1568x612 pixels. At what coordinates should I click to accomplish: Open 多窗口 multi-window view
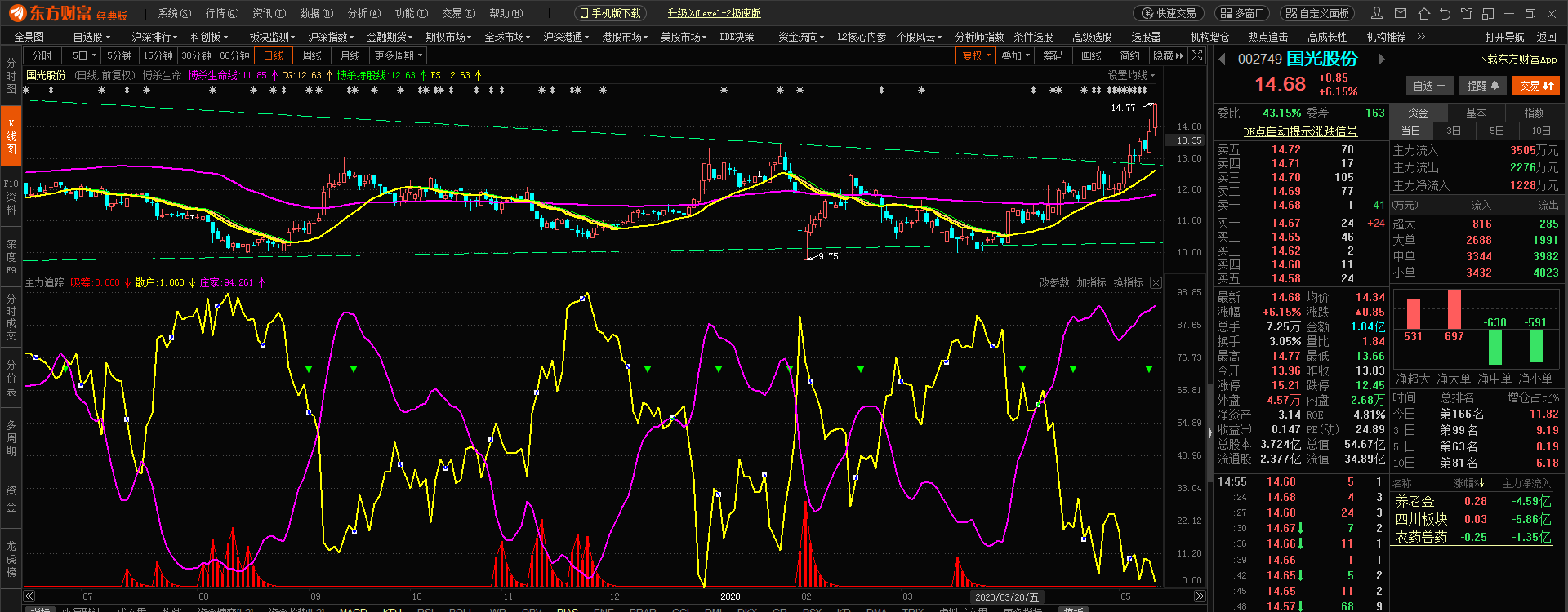[x=1243, y=13]
